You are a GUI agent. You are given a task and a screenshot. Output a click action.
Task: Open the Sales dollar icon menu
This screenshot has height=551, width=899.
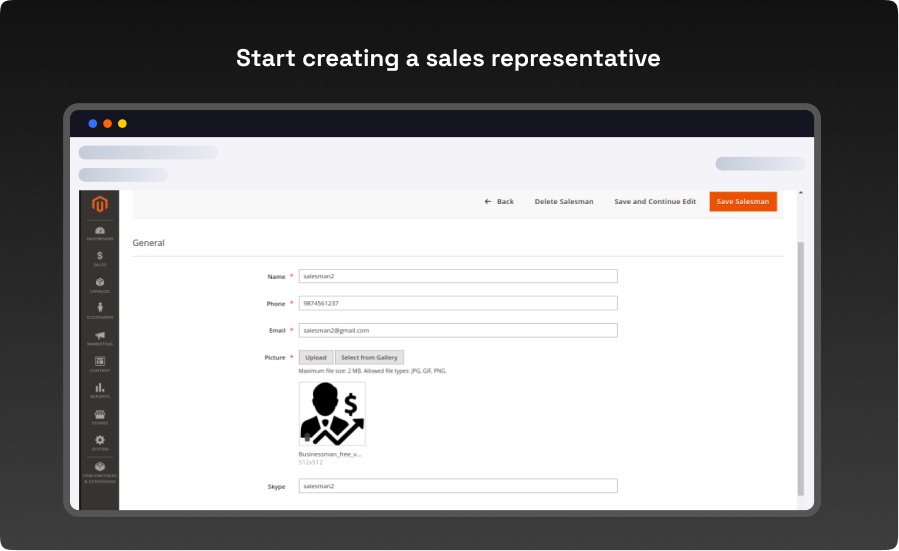[100, 259]
